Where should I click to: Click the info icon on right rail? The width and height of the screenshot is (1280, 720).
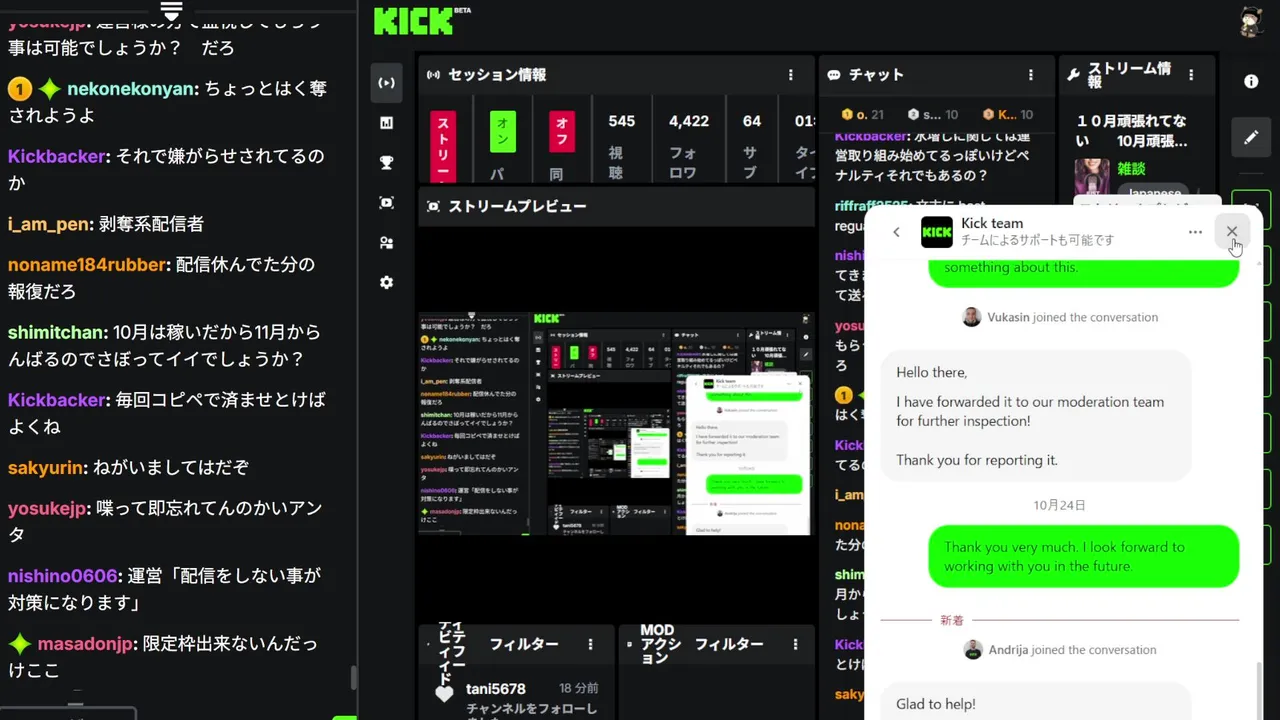point(1251,81)
